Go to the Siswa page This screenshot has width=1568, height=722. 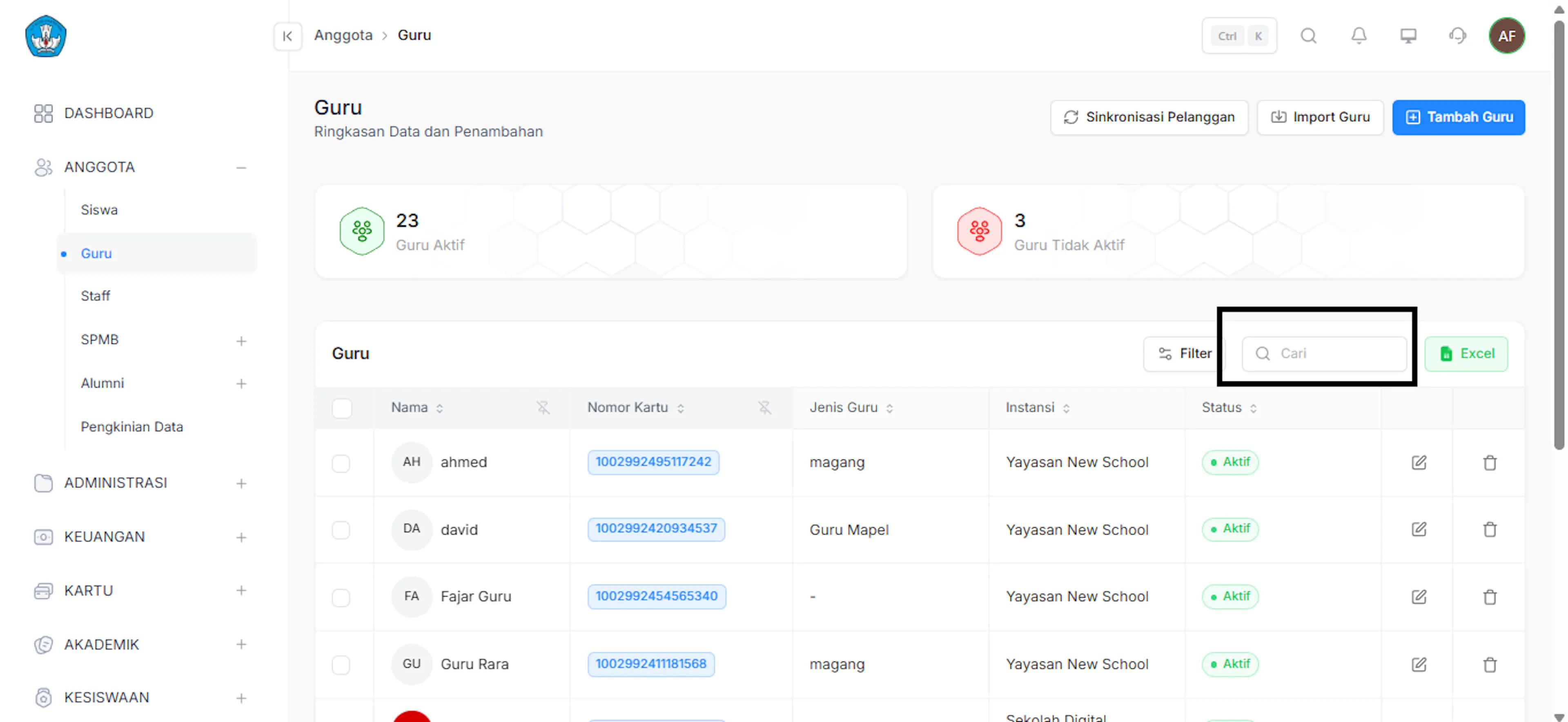click(x=99, y=210)
